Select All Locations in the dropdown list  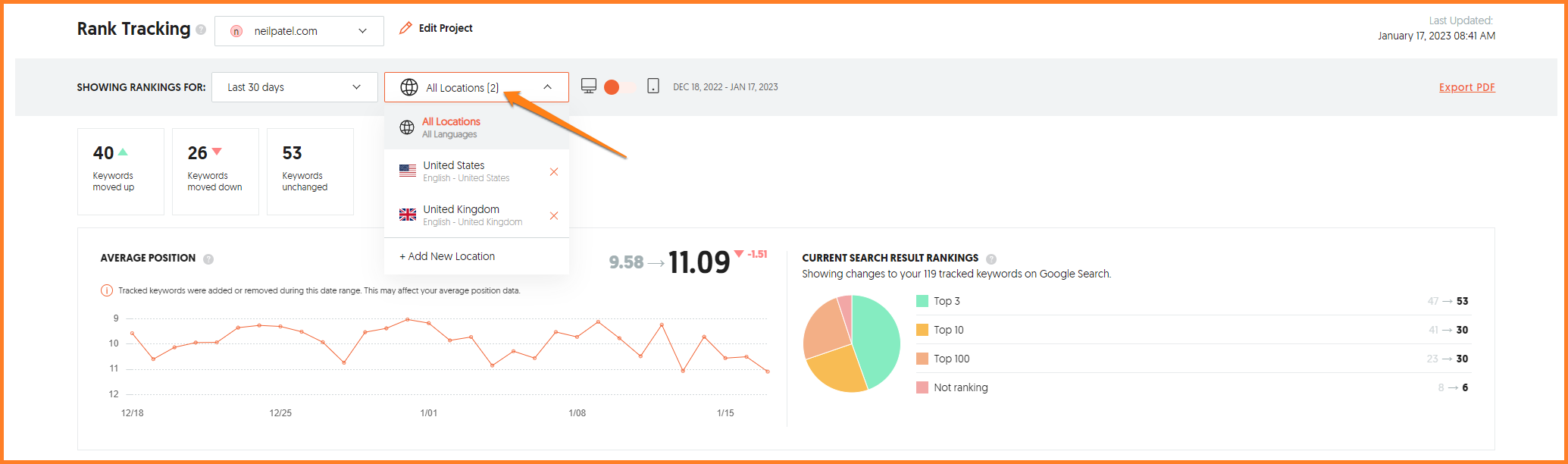click(451, 127)
